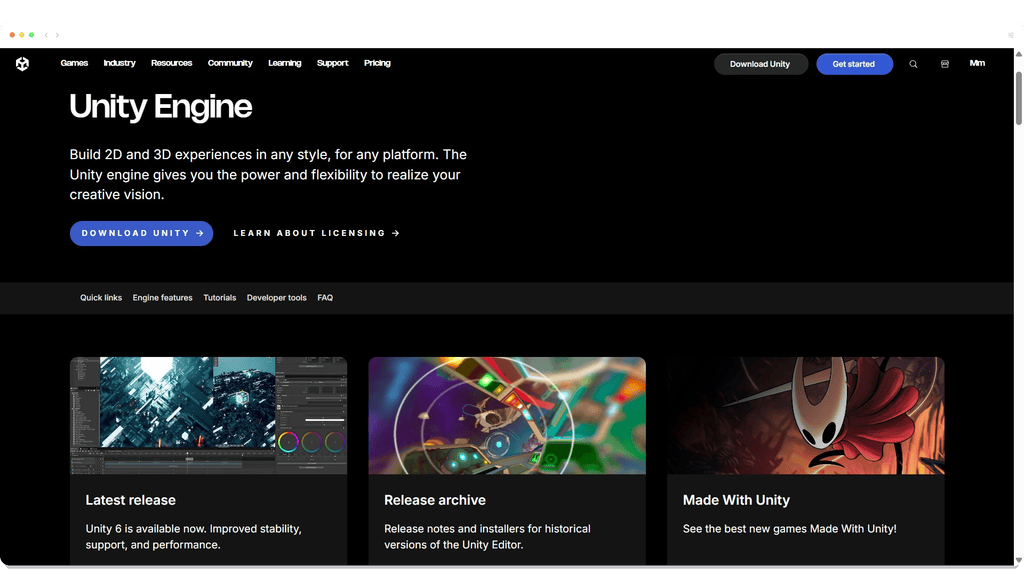
Task: Click the browser back arrow
Action: click(x=46, y=35)
